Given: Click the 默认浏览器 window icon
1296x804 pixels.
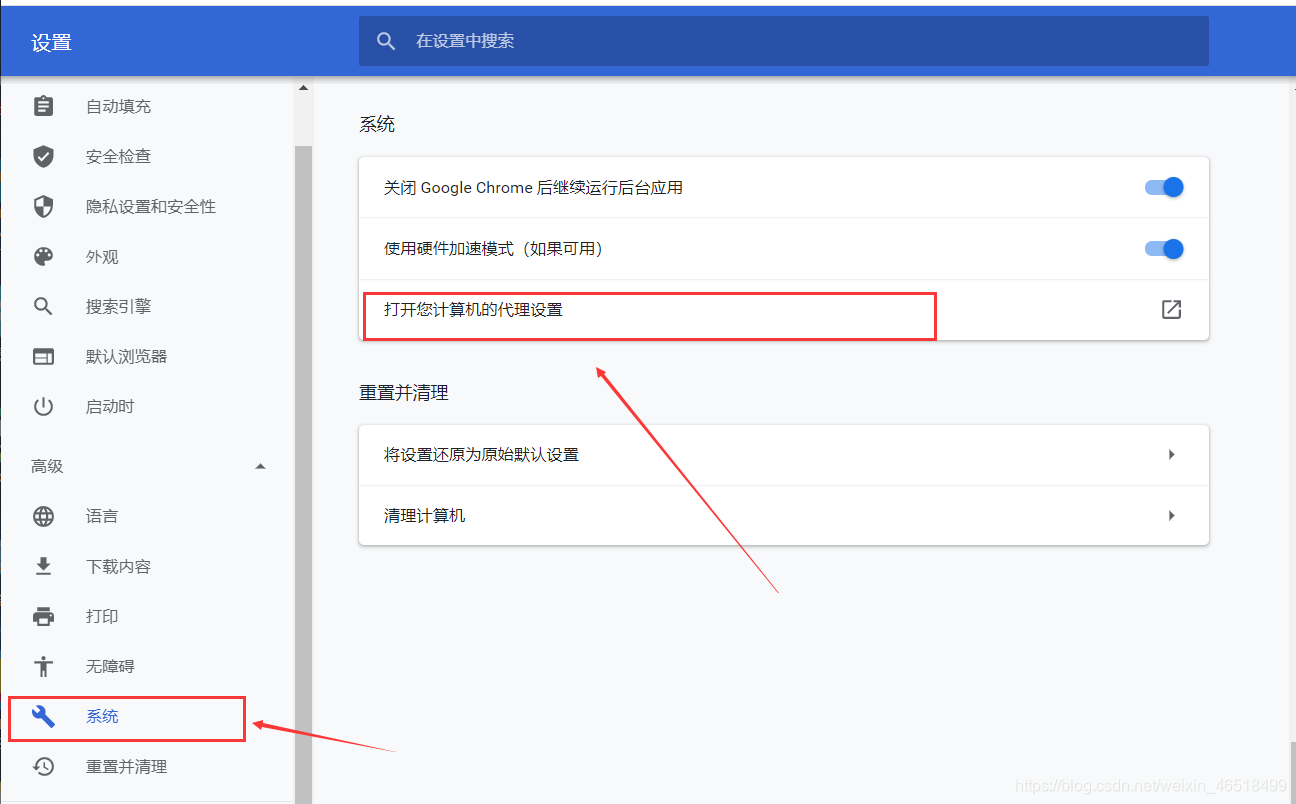Looking at the screenshot, I should point(43,356).
